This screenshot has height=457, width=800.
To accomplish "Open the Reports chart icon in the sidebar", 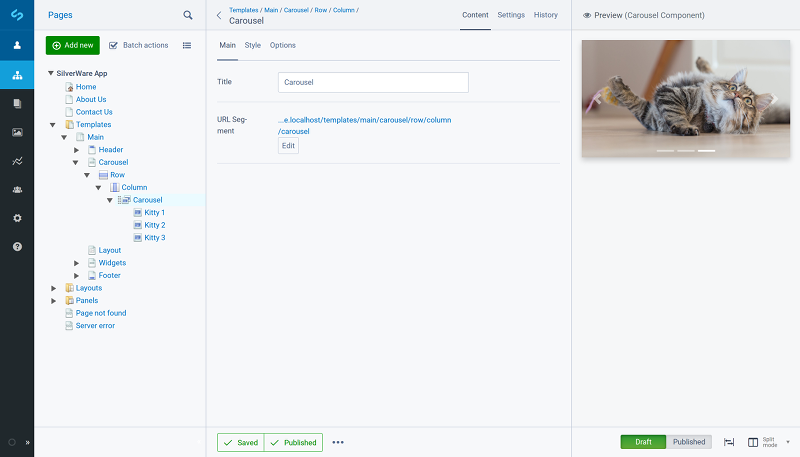I will click(x=17, y=160).
